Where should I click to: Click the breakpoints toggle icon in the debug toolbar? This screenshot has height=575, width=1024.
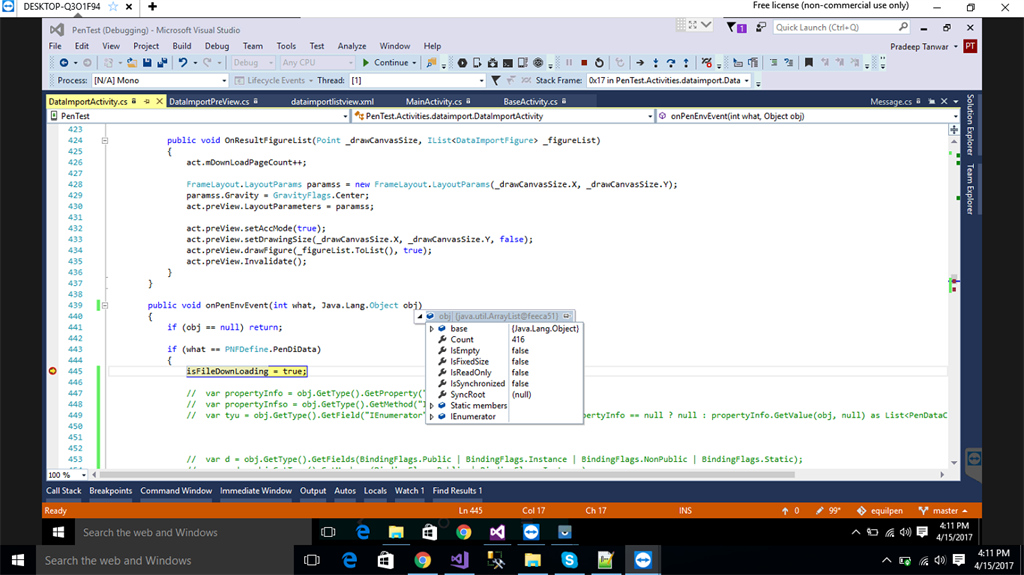click(x=707, y=63)
